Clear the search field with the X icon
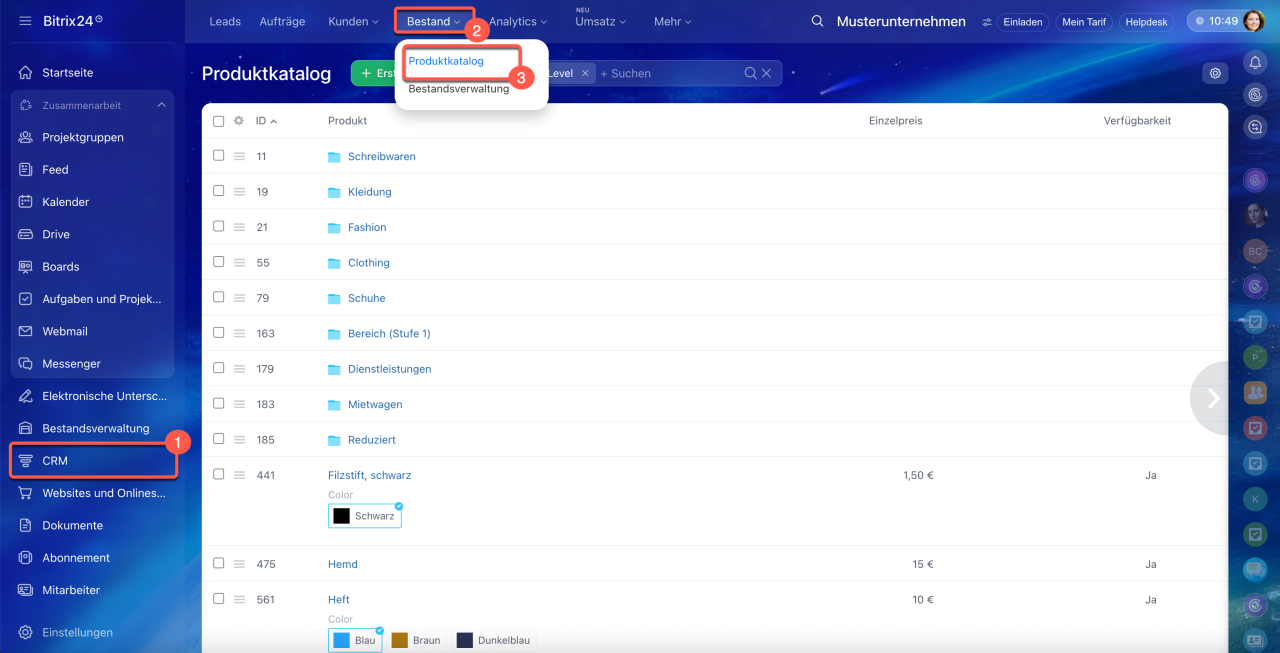The height and width of the screenshot is (653, 1280). tap(767, 73)
